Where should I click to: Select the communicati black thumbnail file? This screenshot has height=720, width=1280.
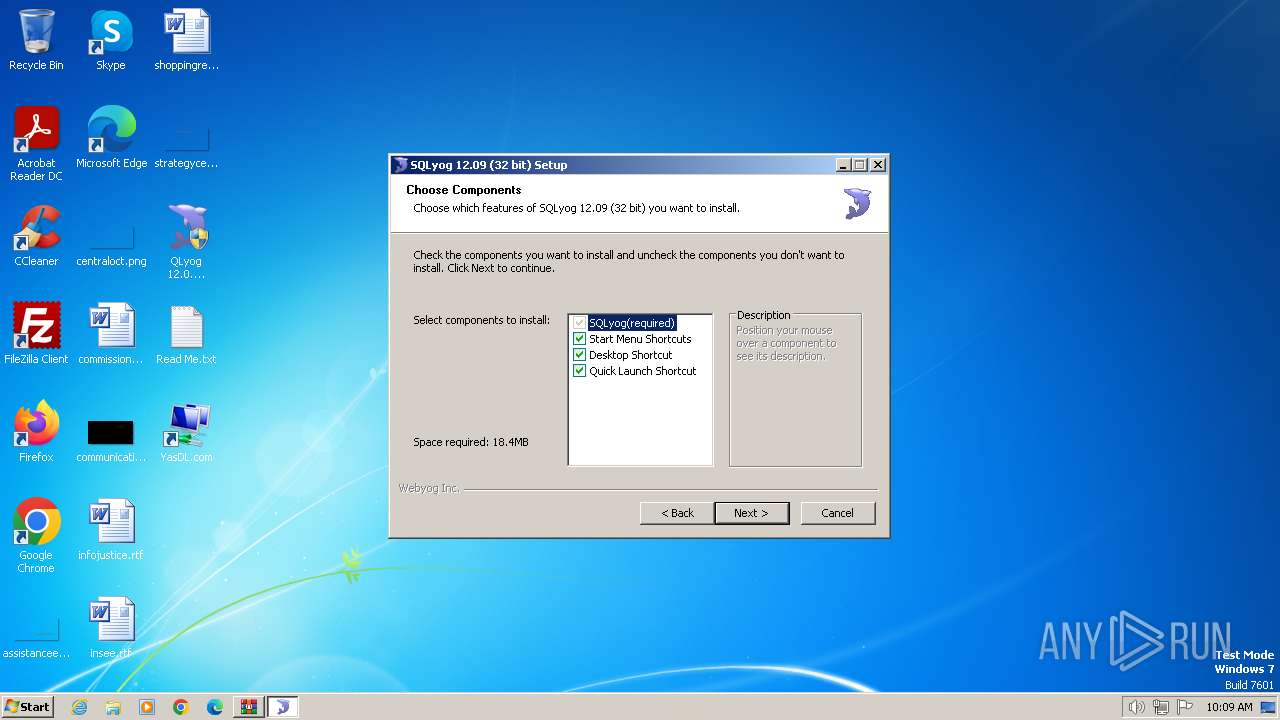coord(111,441)
